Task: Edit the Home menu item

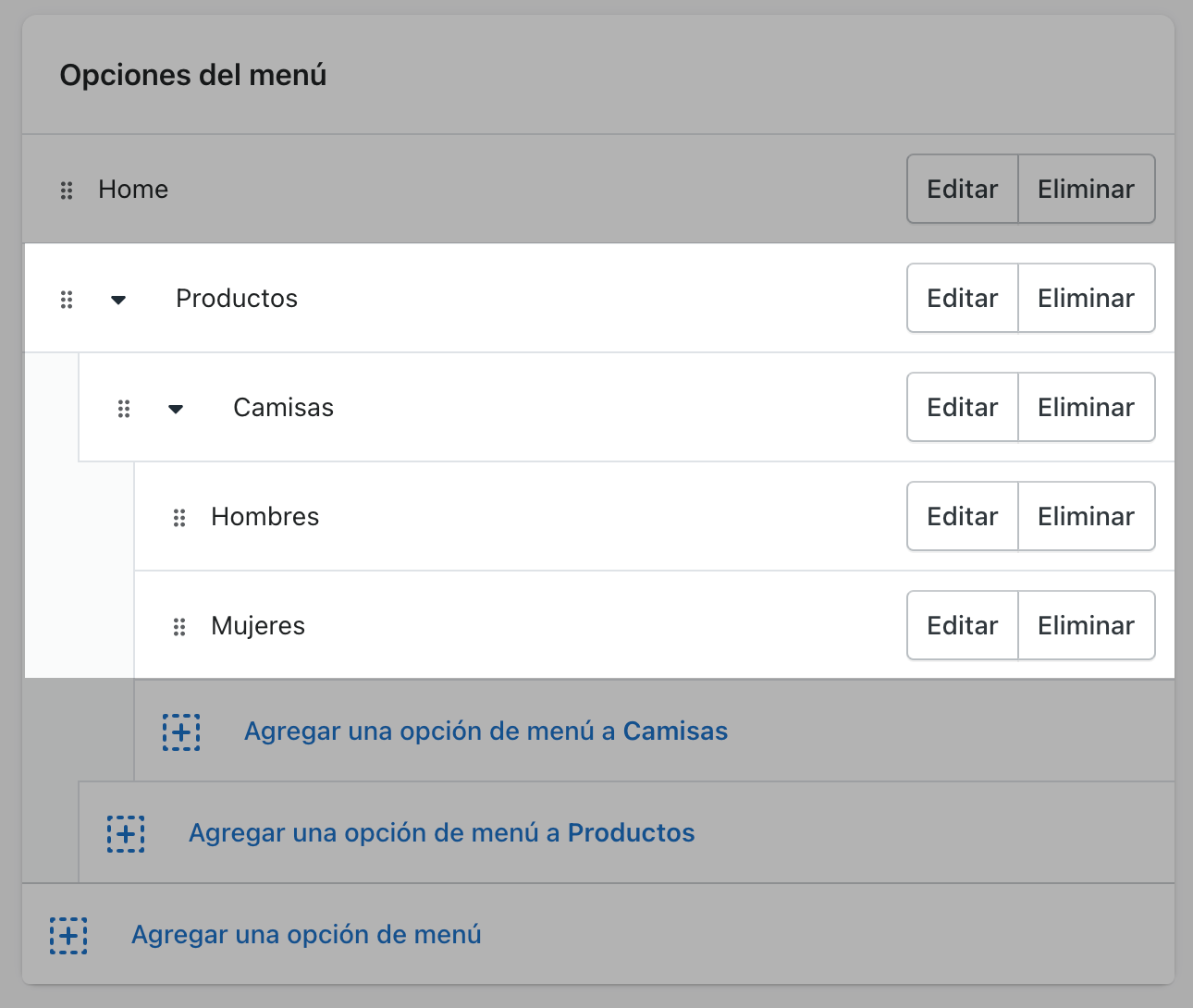Action: coord(963,189)
